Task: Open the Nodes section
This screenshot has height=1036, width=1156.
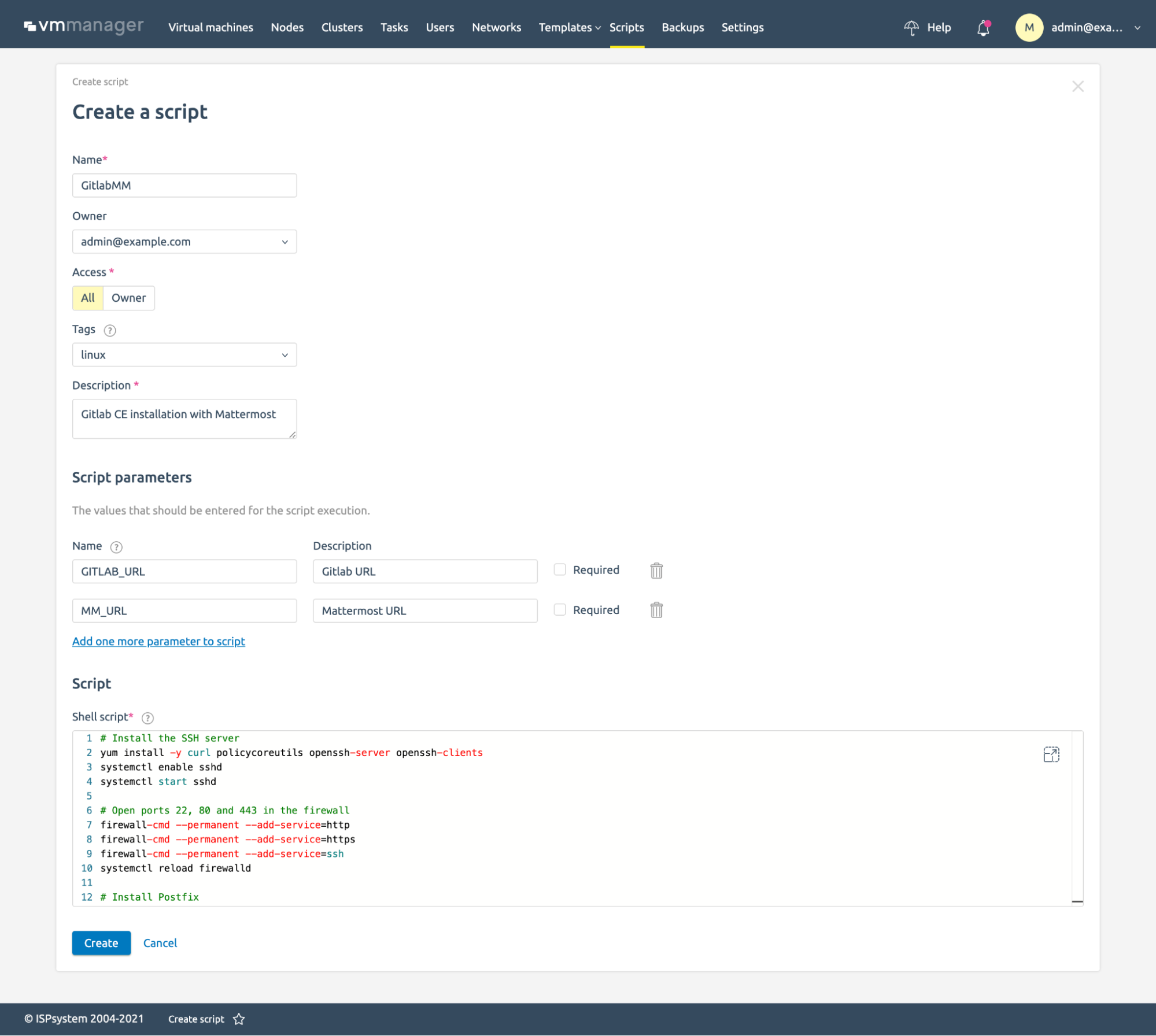Action: [287, 27]
